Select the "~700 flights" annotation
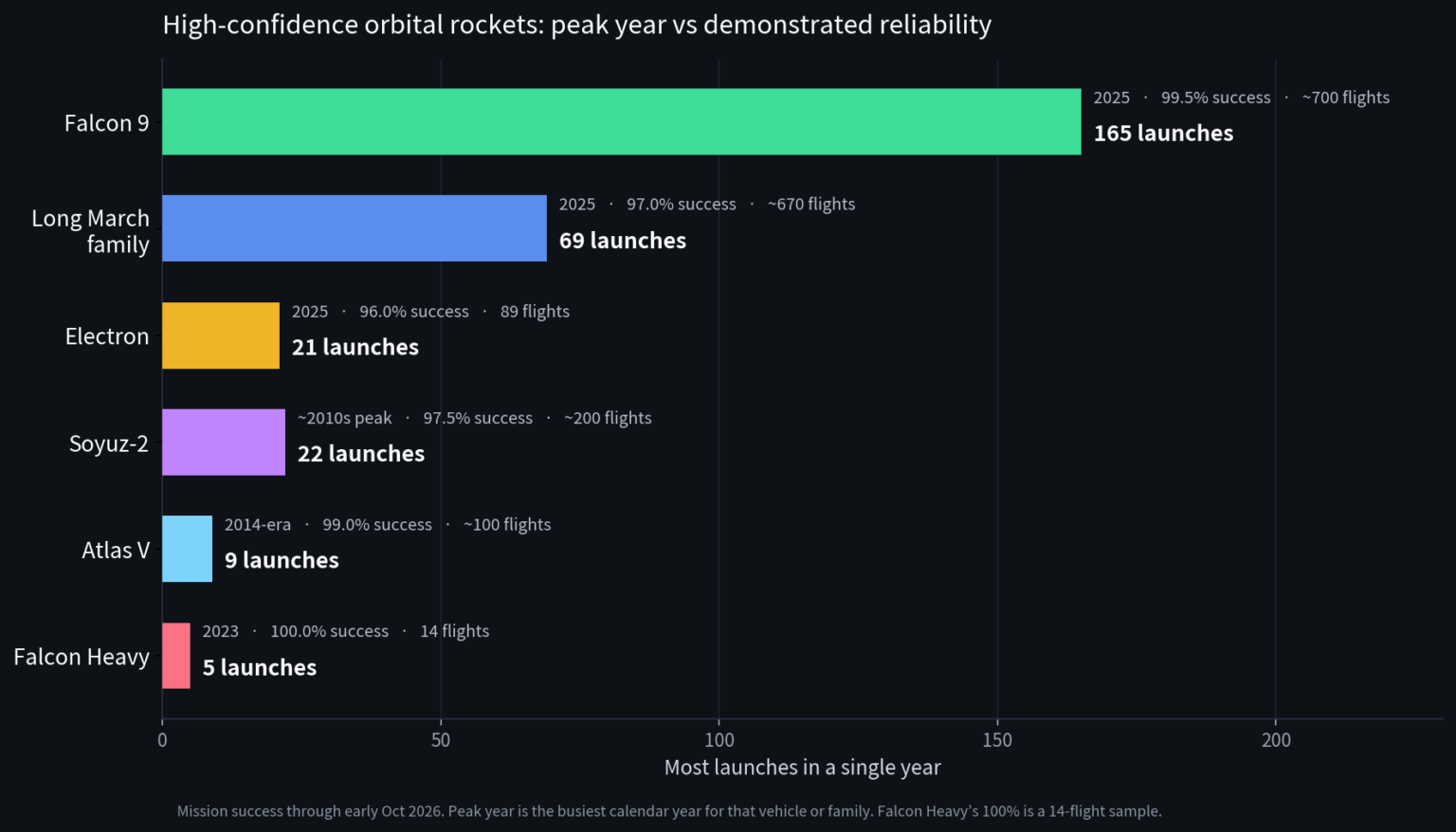Screen dimensions: 1456x832 pos(1346,98)
